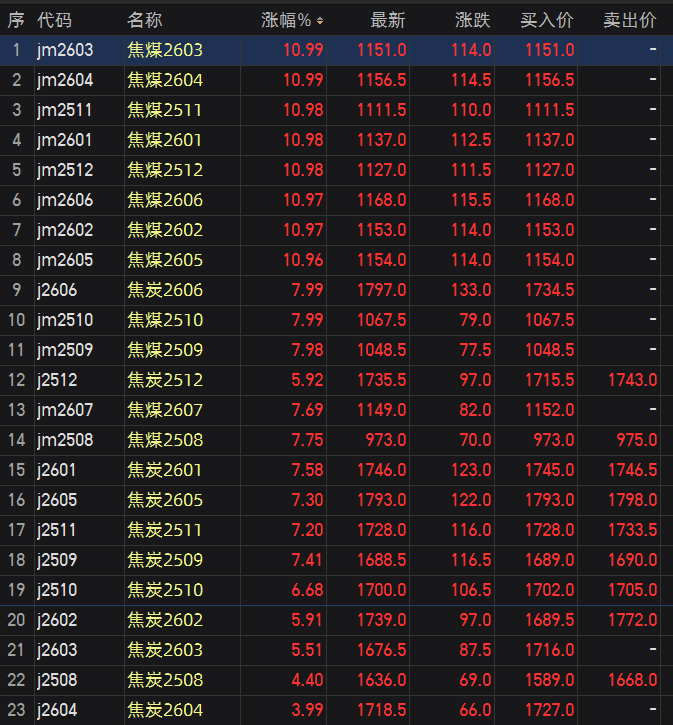Viewport: 673px width, 725px height.
Task: Sort the table by 最新 column header
Action: pyautogui.click(x=388, y=20)
